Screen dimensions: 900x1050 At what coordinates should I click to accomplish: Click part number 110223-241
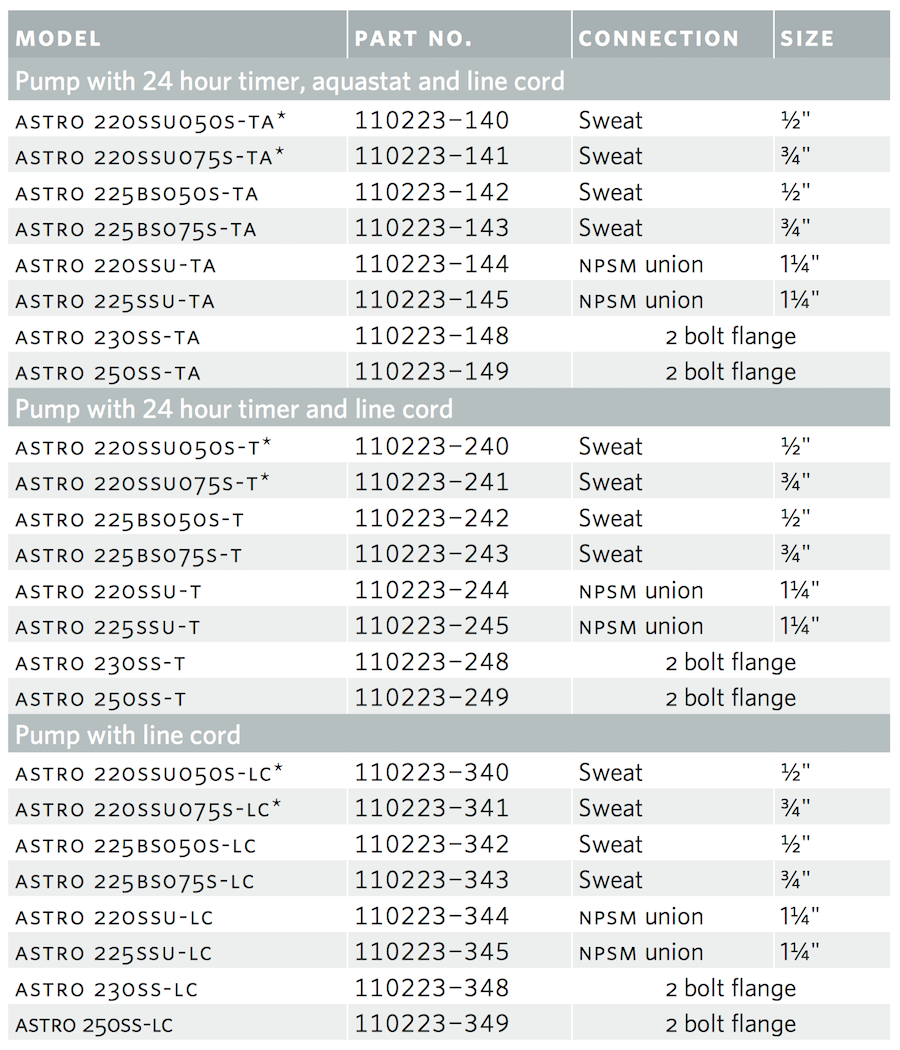432,482
